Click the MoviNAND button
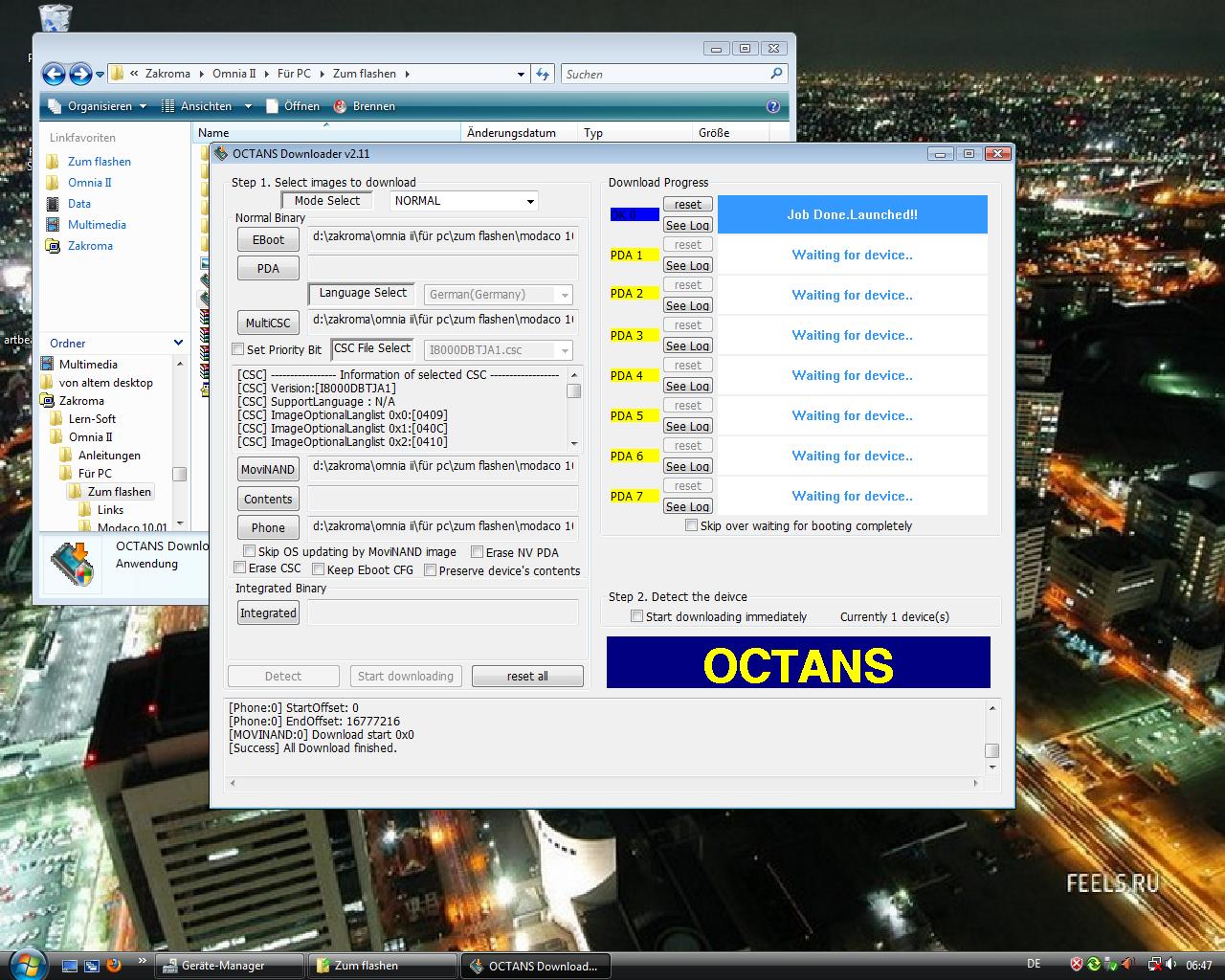 coord(268,470)
